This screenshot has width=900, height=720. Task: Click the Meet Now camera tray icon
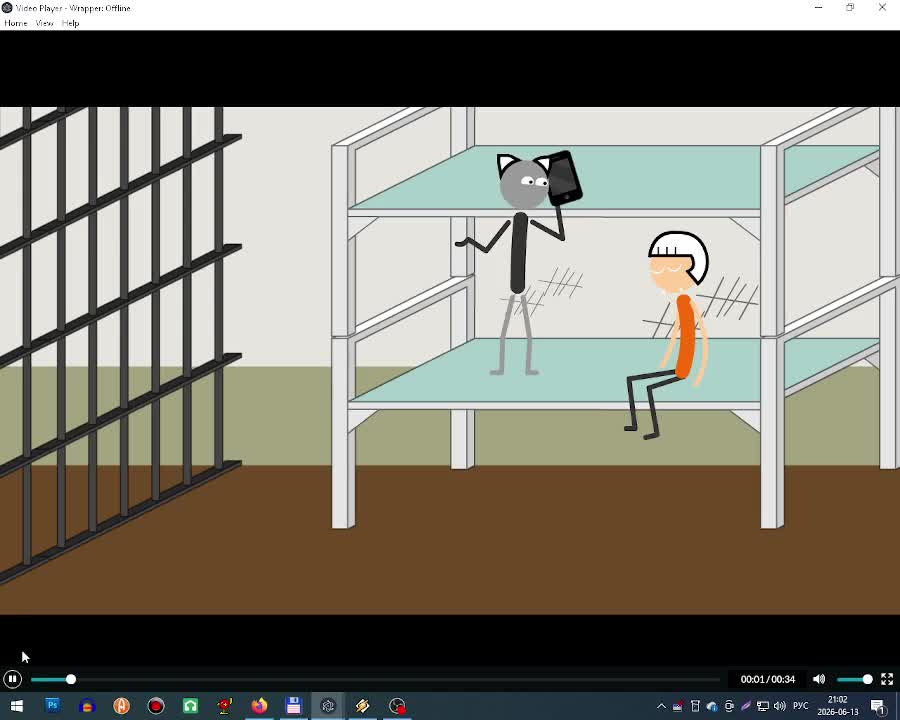729,706
